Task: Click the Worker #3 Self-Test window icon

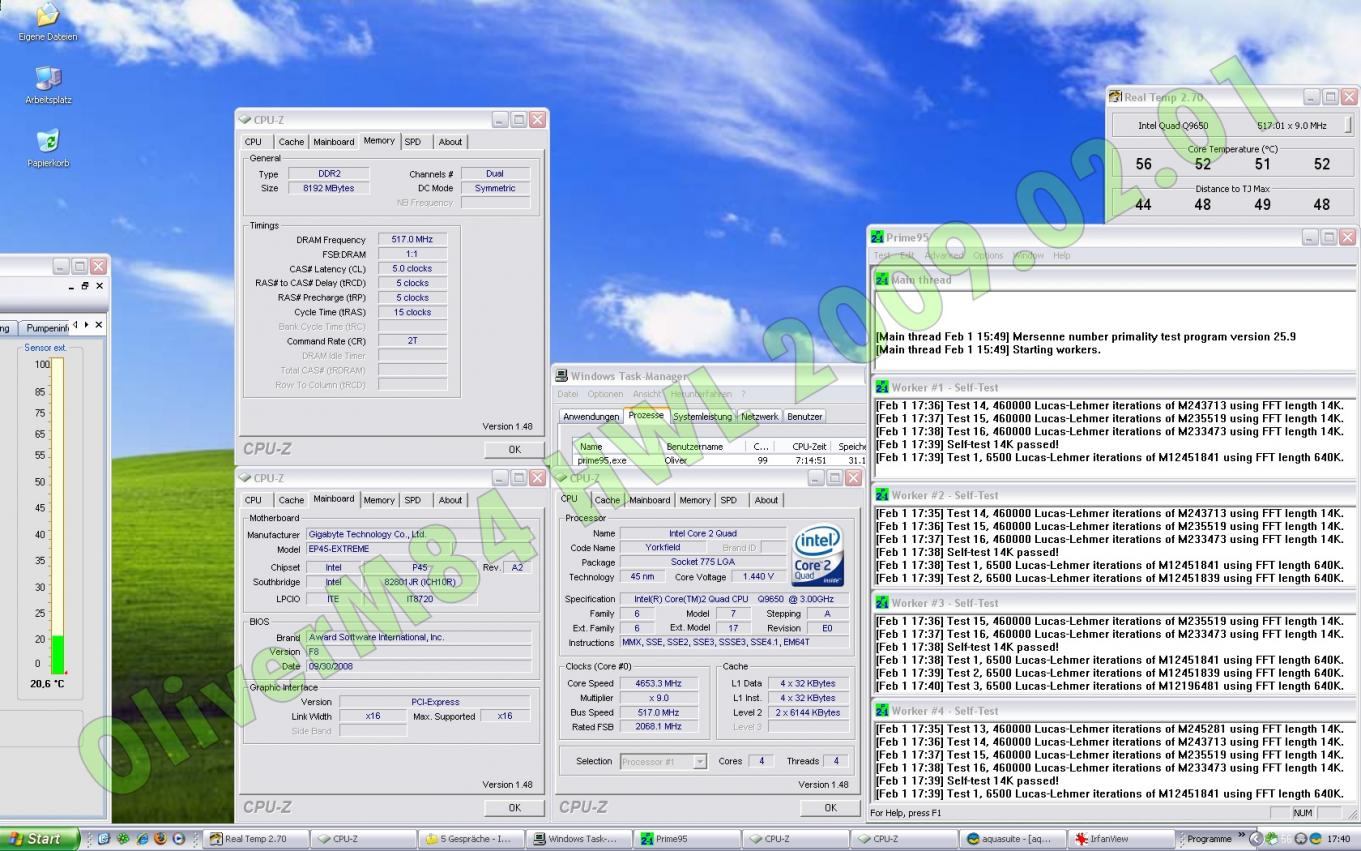Action: 882,603
